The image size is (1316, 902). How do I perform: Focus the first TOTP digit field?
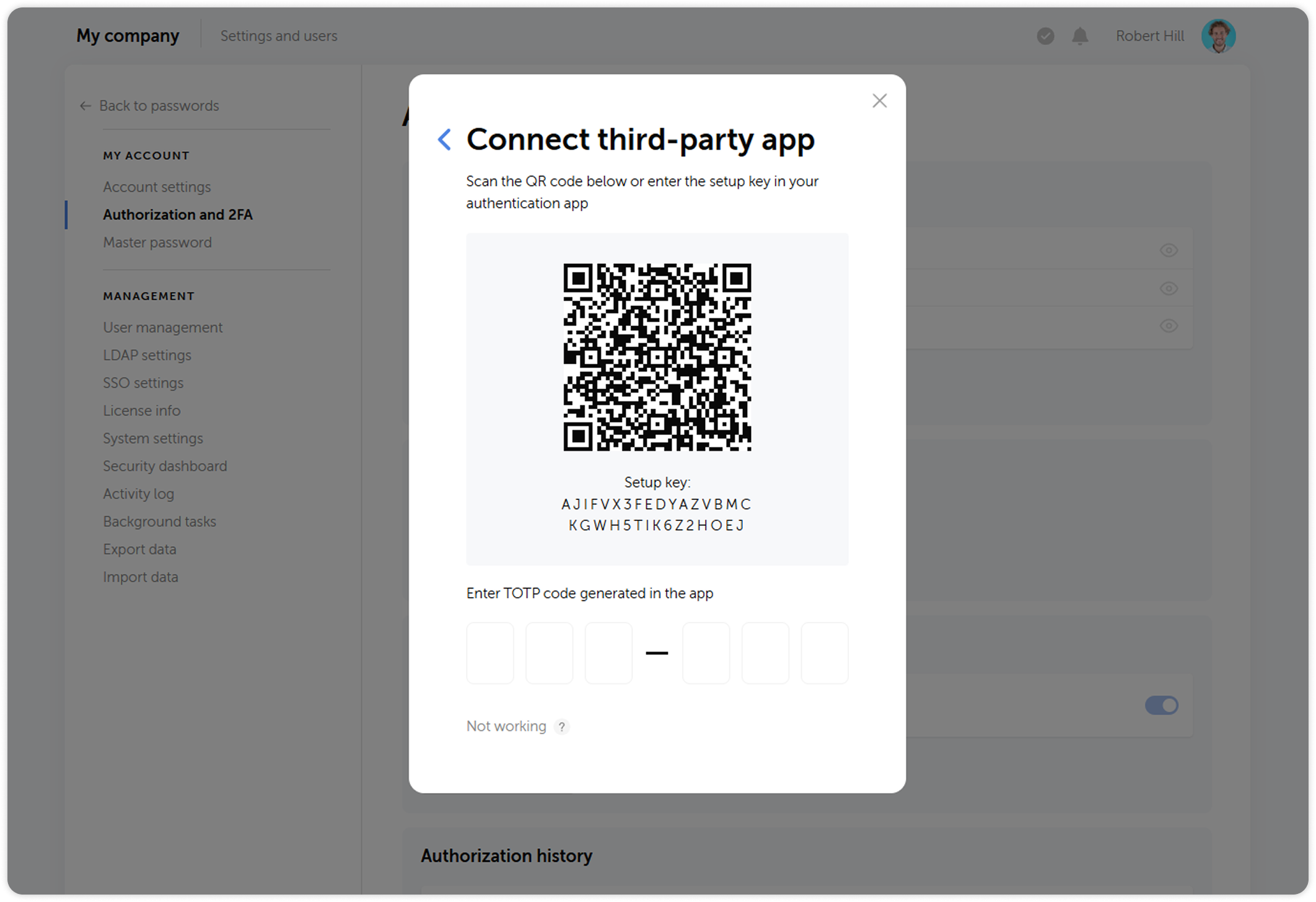click(490, 653)
